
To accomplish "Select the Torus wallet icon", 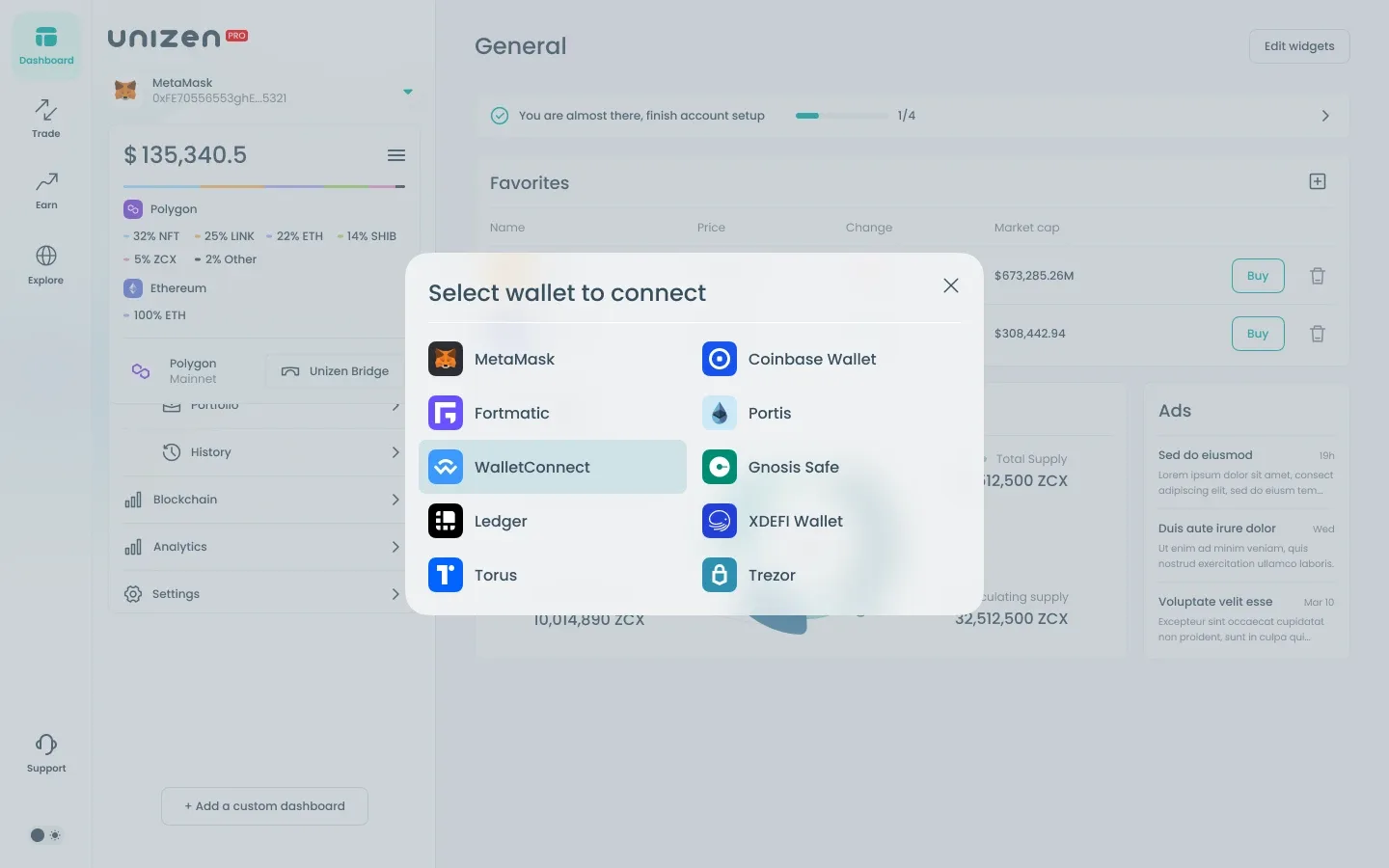I will coord(446,575).
